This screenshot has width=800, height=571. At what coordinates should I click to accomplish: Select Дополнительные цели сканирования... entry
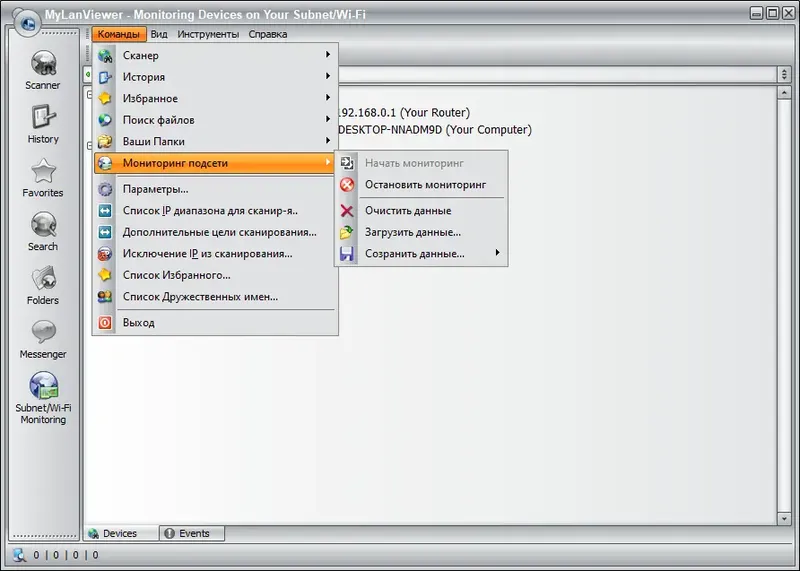(215, 232)
